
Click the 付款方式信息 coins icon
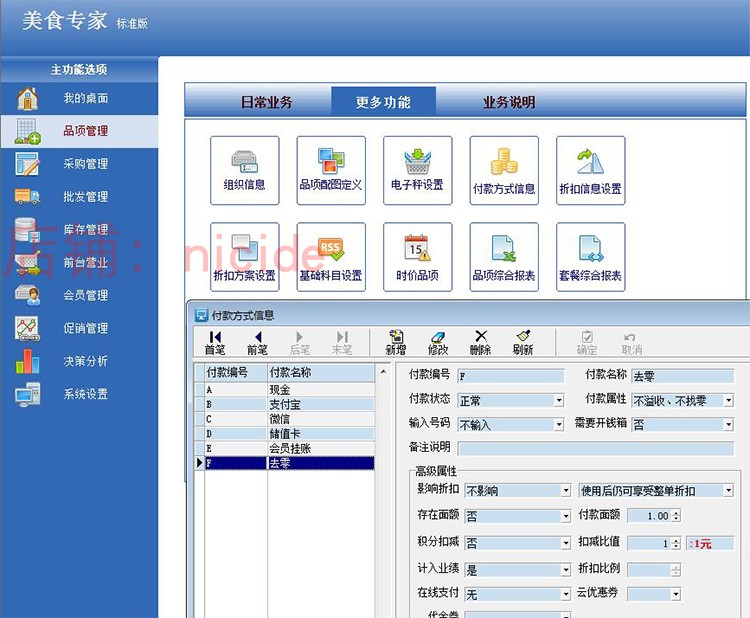point(504,170)
